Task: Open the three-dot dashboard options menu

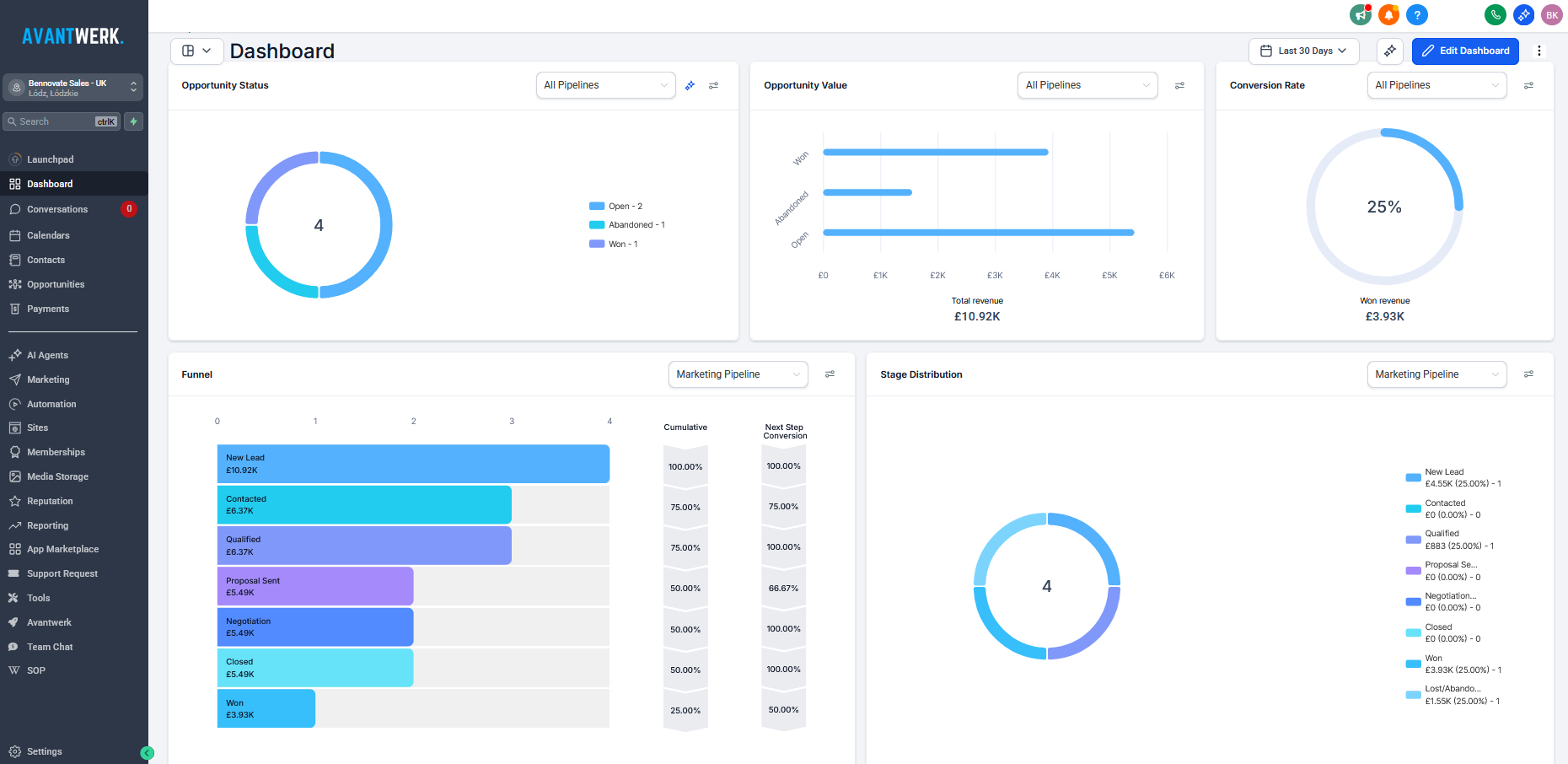Action: pyautogui.click(x=1539, y=51)
